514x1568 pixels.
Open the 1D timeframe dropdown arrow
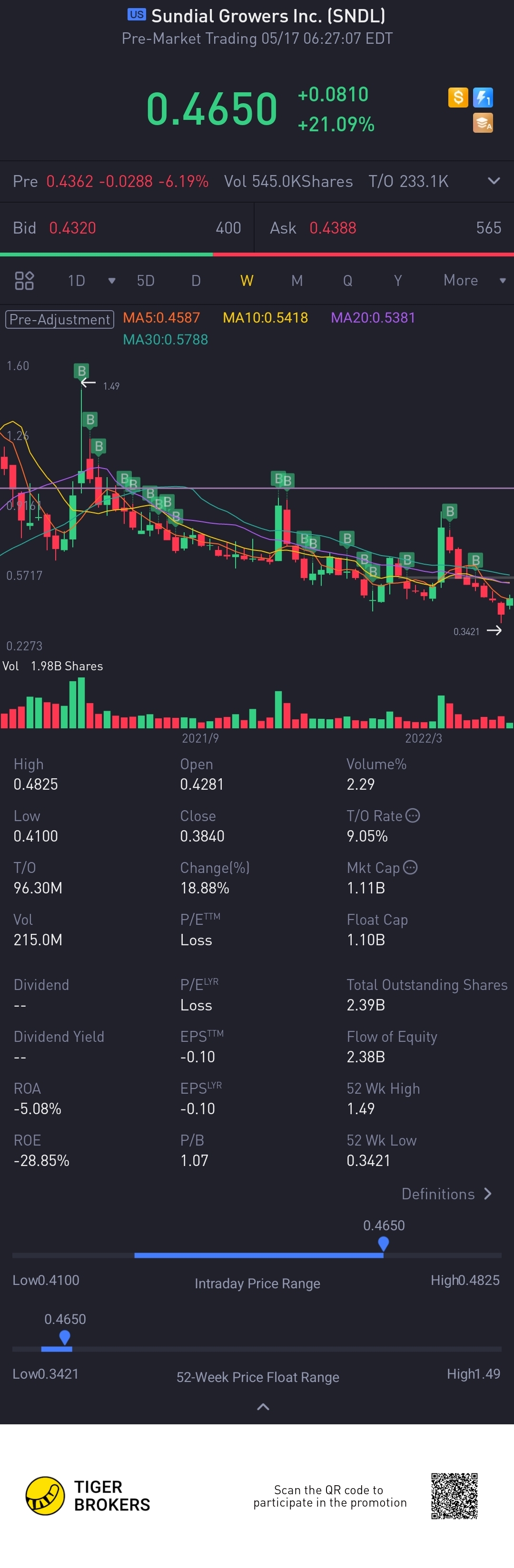tap(111, 281)
